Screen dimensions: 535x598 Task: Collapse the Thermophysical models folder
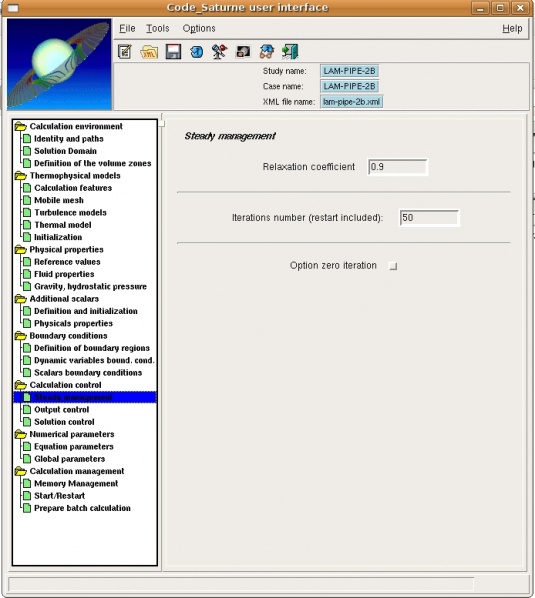(x=21, y=175)
